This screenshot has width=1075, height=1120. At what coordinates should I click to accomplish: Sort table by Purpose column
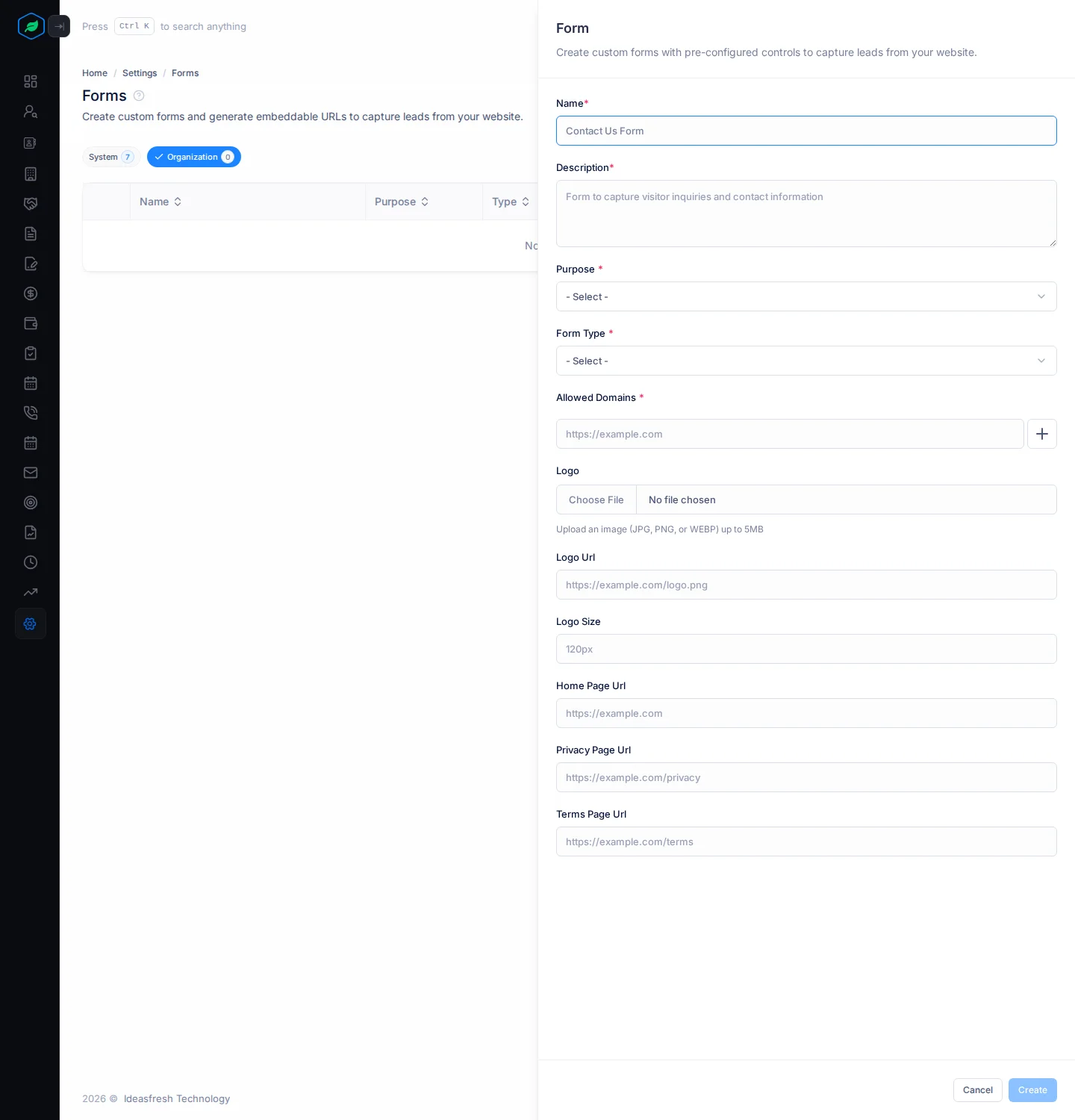click(x=402, y=202)
